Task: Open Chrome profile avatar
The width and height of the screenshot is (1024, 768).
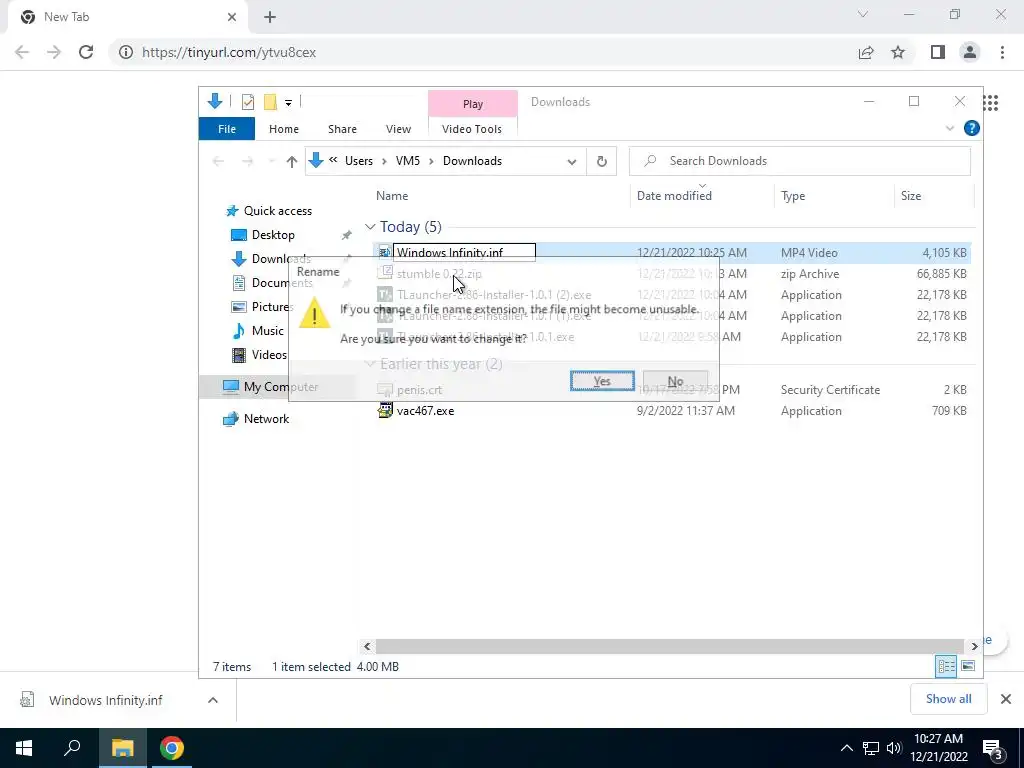Action: 970,52
